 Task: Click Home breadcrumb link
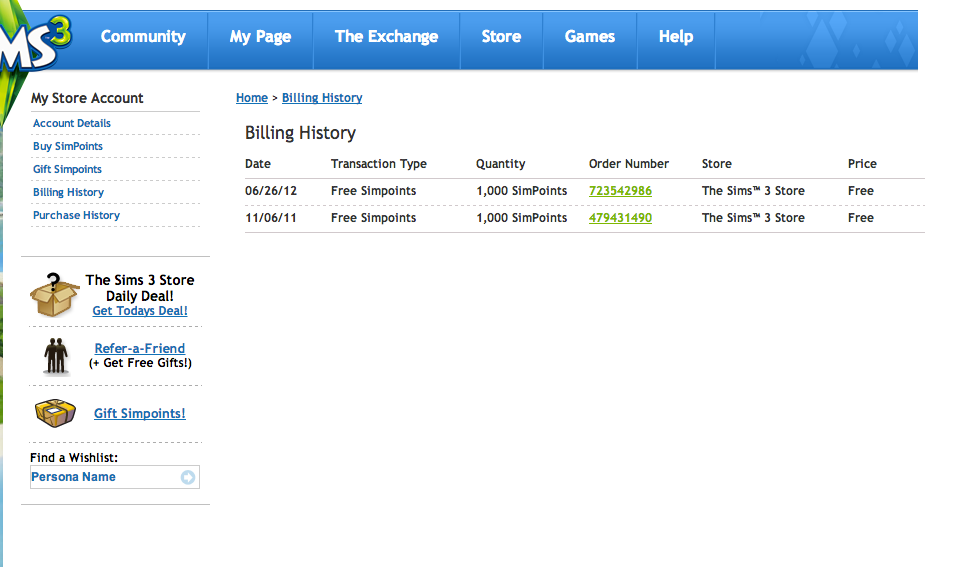(x=252, y=98)
